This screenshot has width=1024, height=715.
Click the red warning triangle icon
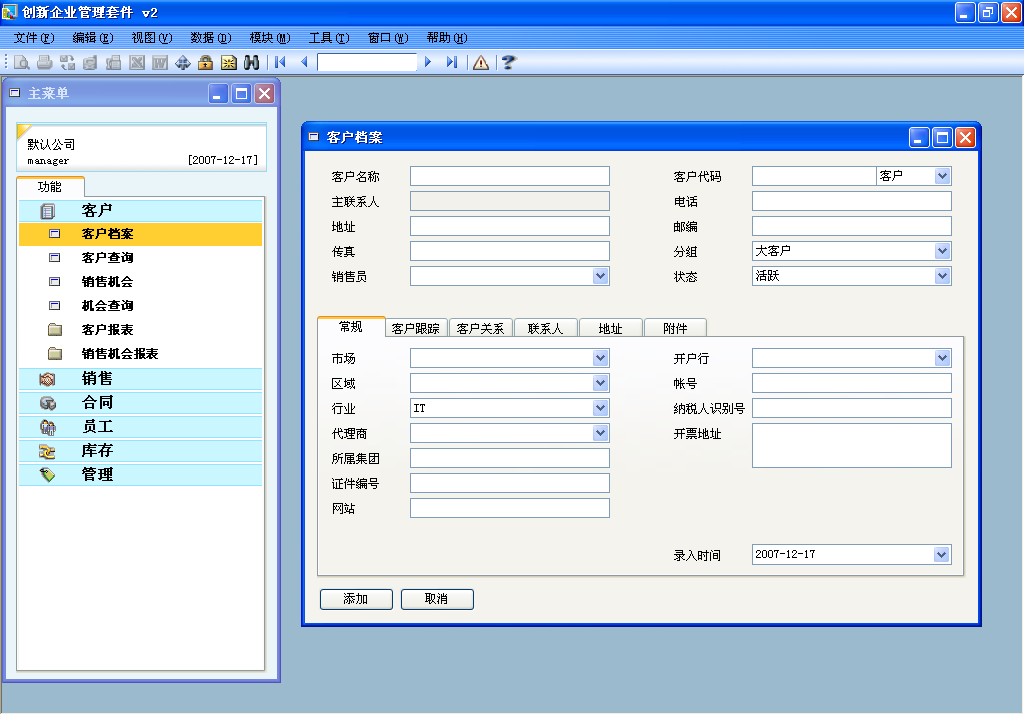481,62
